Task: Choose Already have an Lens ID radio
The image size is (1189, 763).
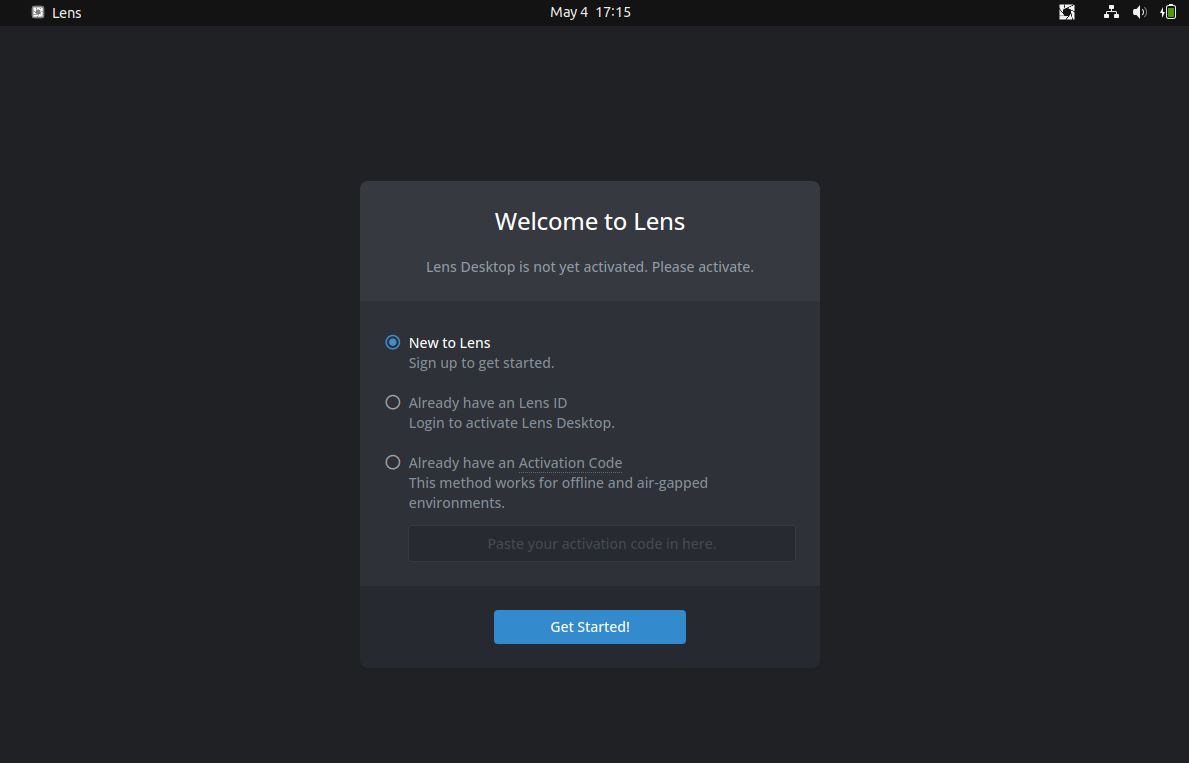Action: pos(393,402)
